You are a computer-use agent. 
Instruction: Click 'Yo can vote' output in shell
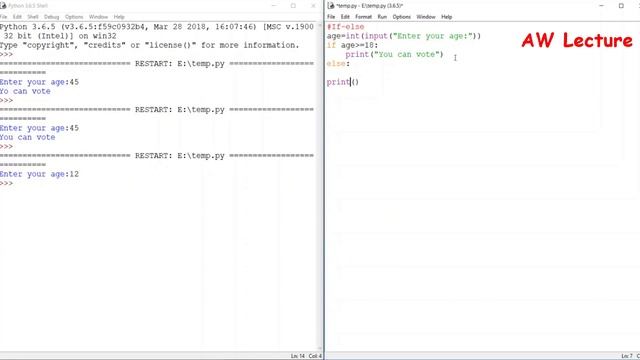[x=25, y=91]
